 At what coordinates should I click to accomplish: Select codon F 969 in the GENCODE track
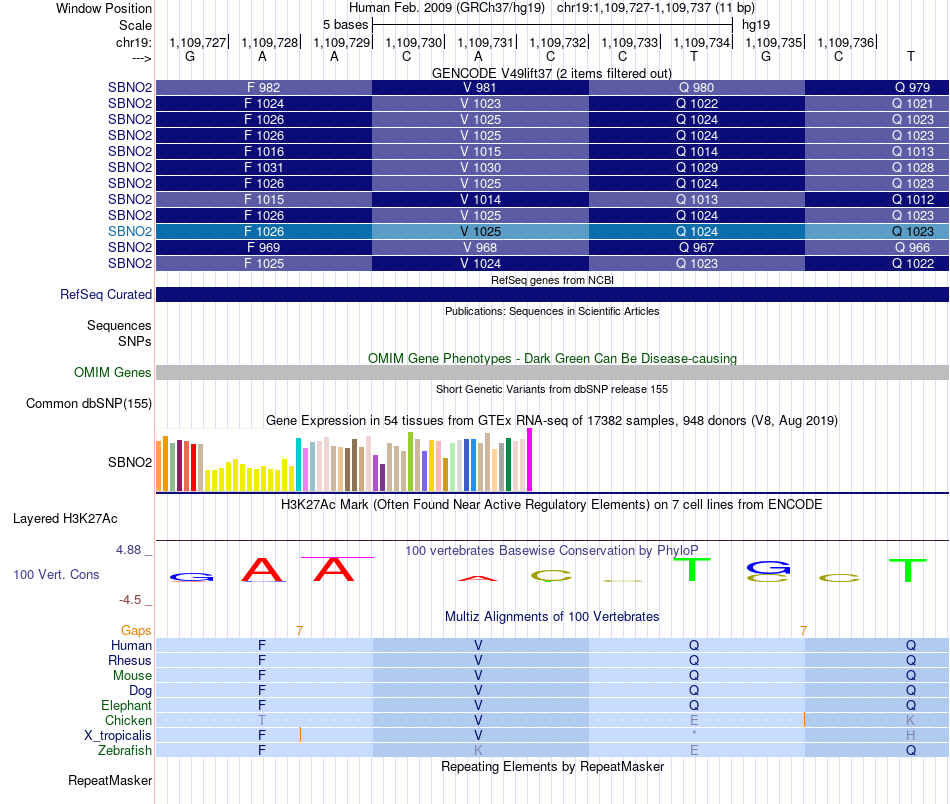pos(264,247)
